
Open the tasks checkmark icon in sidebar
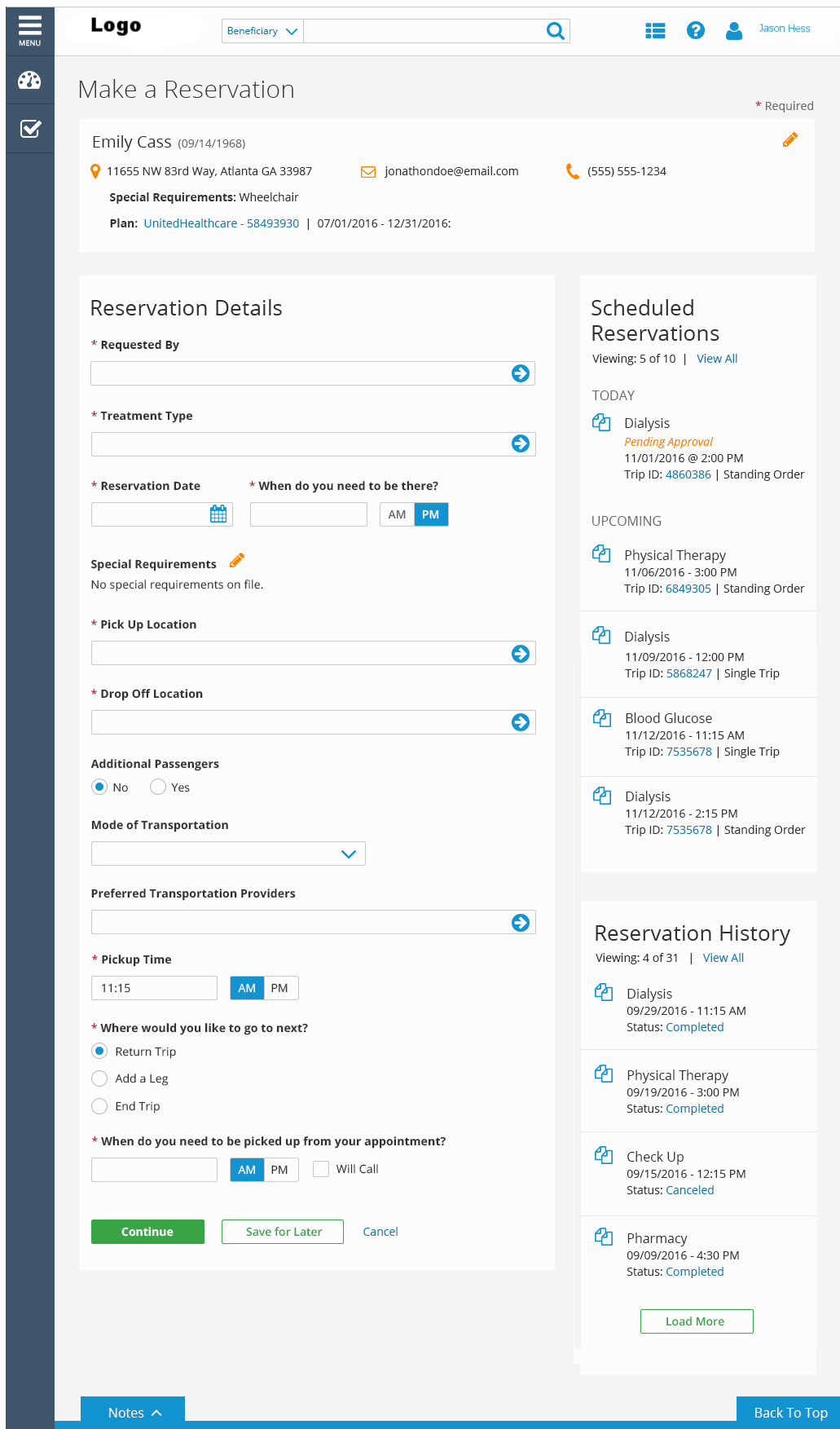(30, 129)
